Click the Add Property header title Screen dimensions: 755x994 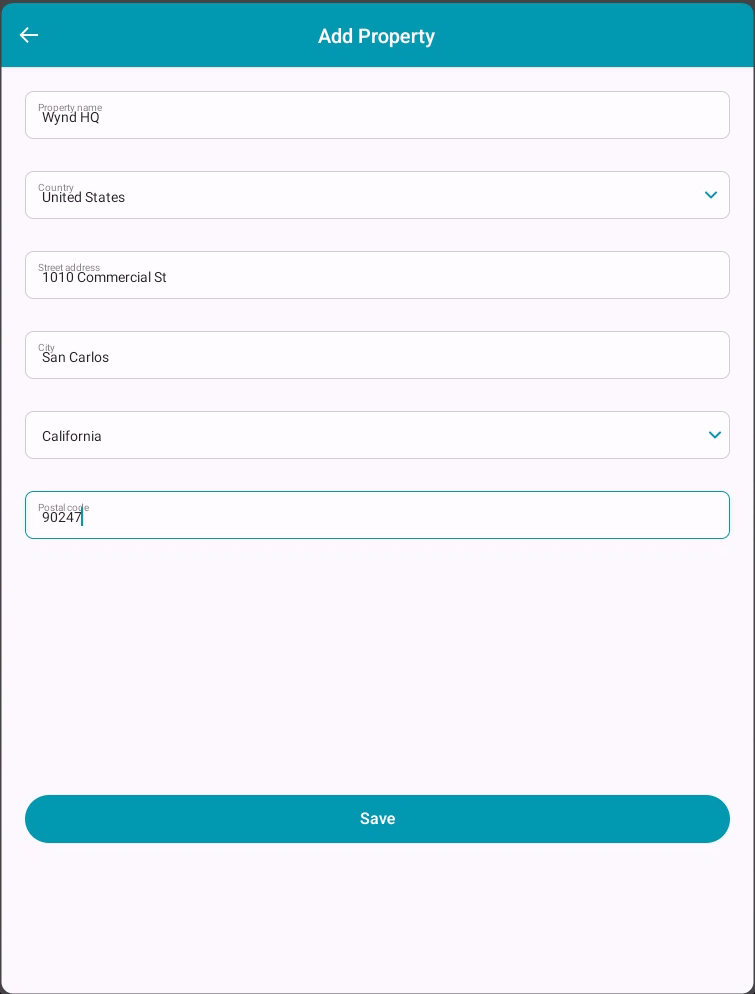(376, 36)
